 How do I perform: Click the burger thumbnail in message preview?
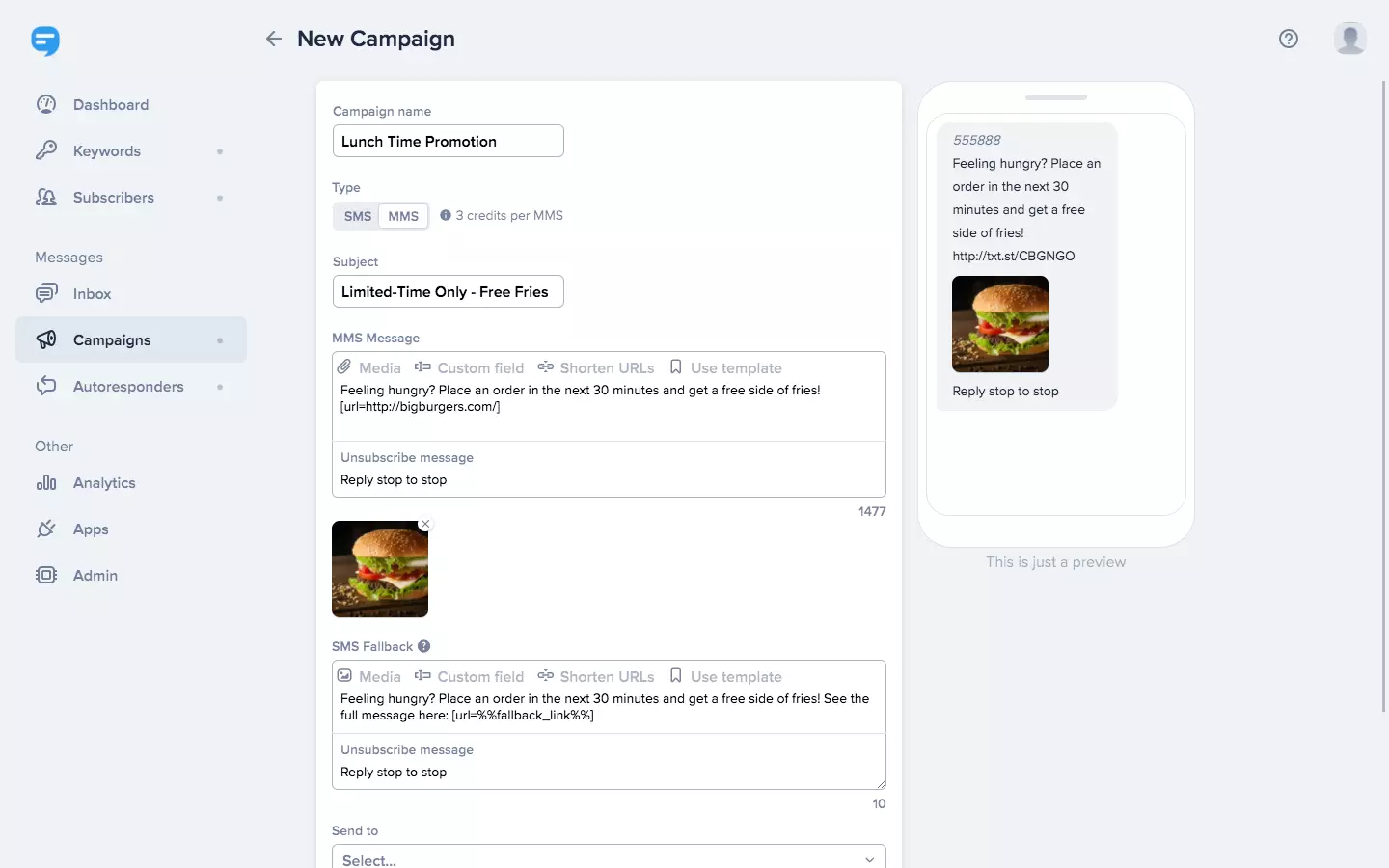point(998,324)
